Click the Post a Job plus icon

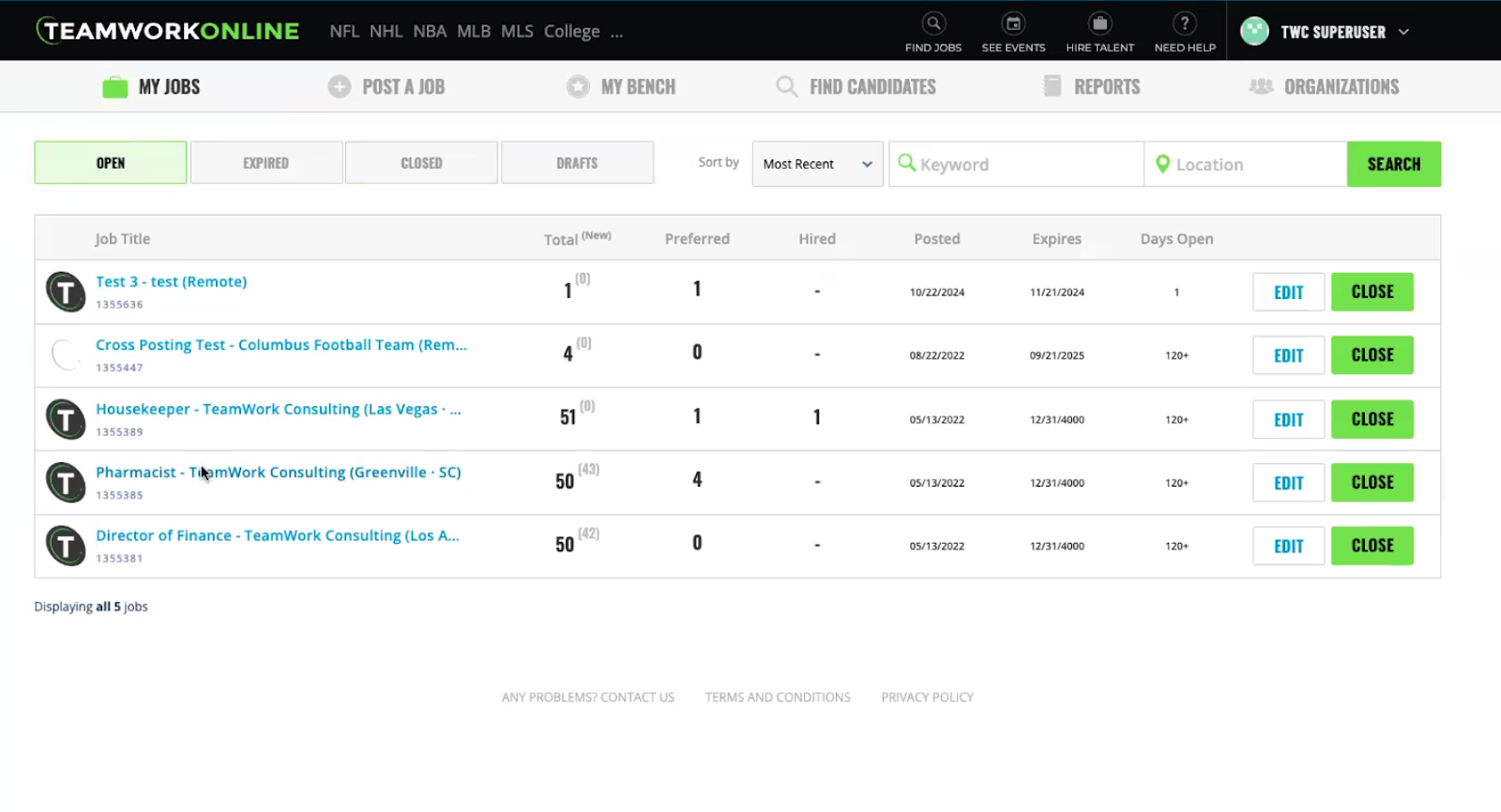click(x=340, y=86)
